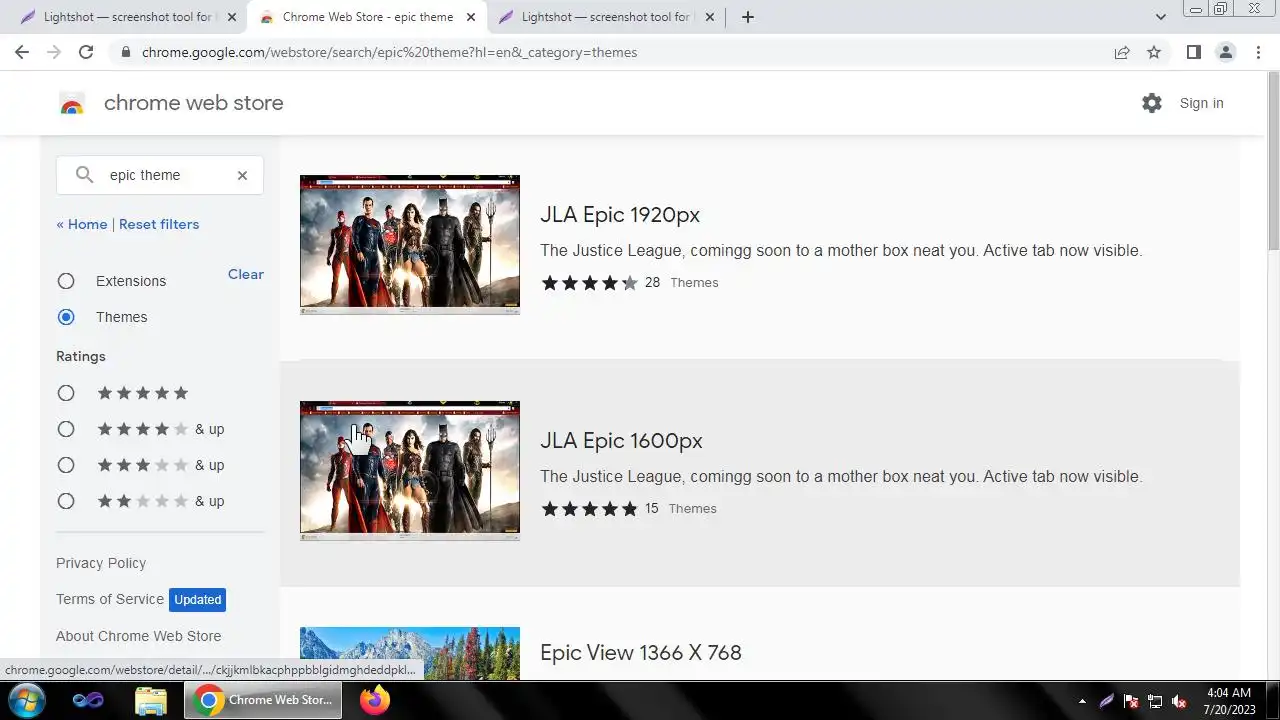Click the 15 ratings star row
Screen dimensions: 1280x720
(589, 509)
